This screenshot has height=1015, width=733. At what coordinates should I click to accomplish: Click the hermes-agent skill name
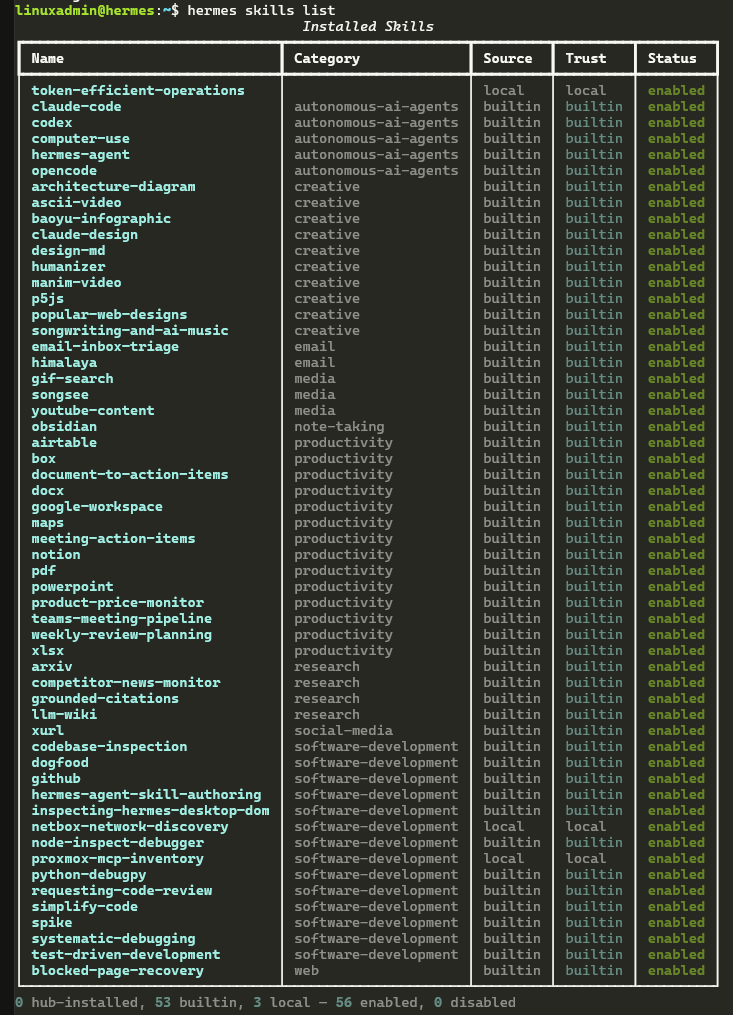(80, 155)
